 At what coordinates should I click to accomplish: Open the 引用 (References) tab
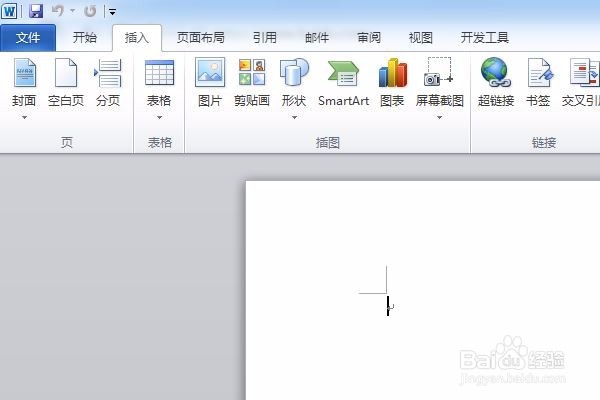(264, 38)
